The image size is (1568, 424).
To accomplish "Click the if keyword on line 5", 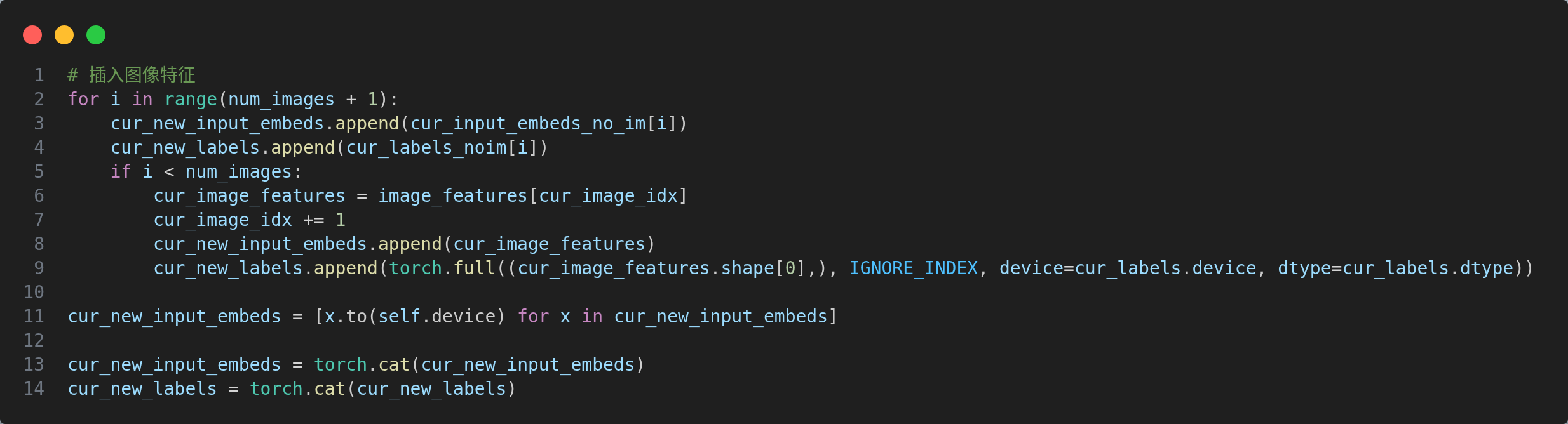I will tap(121, 172).
